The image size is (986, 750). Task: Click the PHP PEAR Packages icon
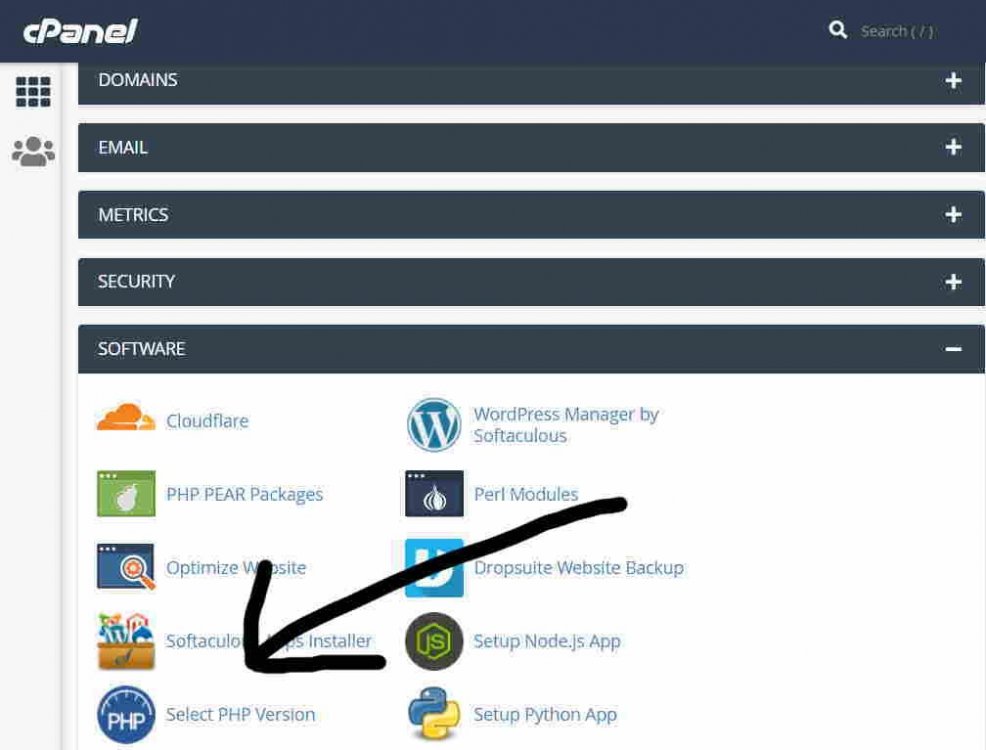pos(126,494)
